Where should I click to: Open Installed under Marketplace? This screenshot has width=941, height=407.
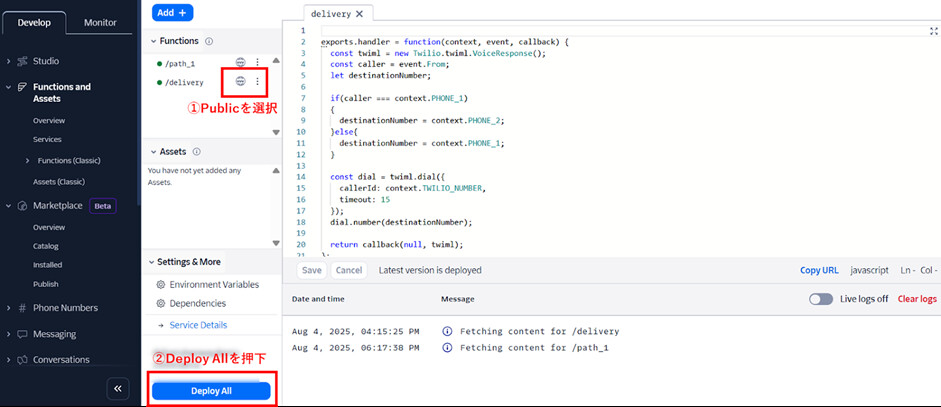47,265
